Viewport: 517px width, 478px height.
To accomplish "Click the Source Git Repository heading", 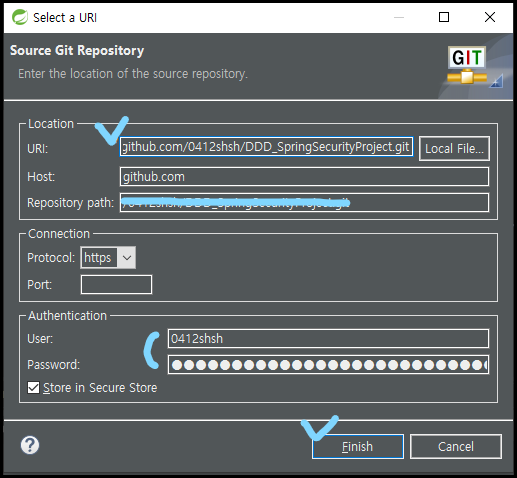I will 77,51.
